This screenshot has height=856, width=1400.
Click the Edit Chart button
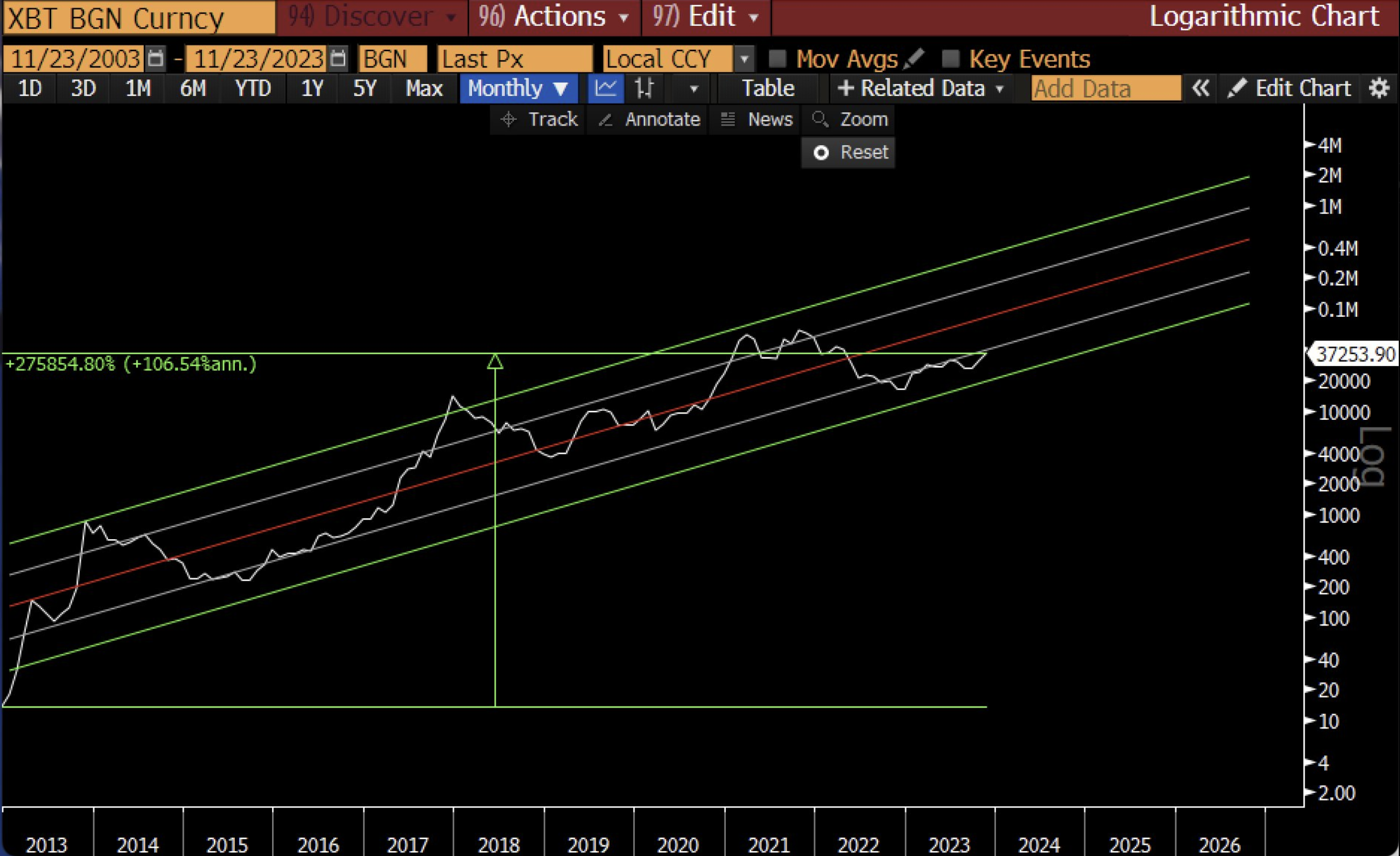(1290, 88)
